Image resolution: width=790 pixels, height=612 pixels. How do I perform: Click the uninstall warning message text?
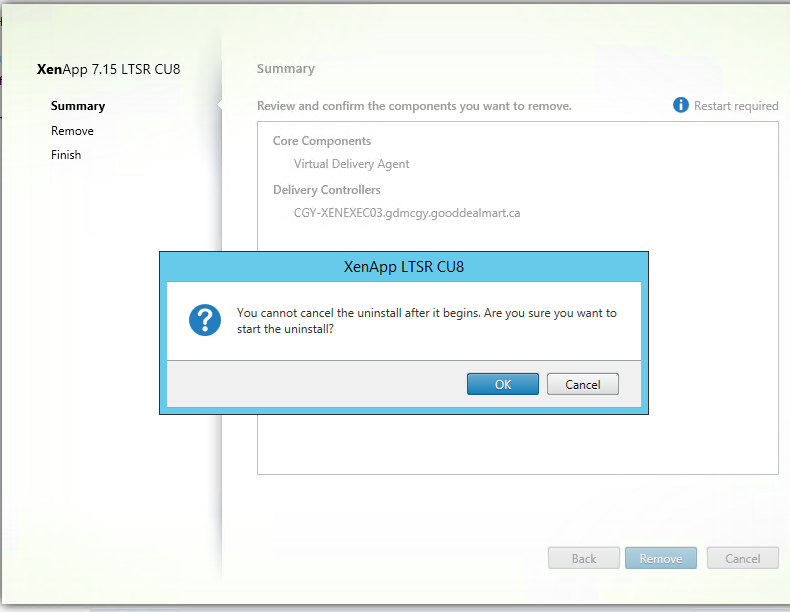[x=426, y=320]
